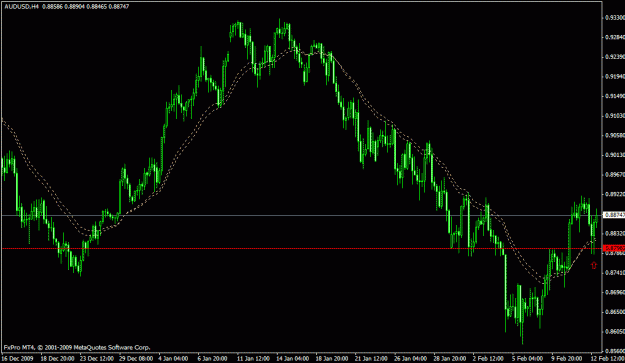Select the grey current-price horizontal line

click(302, 215)
